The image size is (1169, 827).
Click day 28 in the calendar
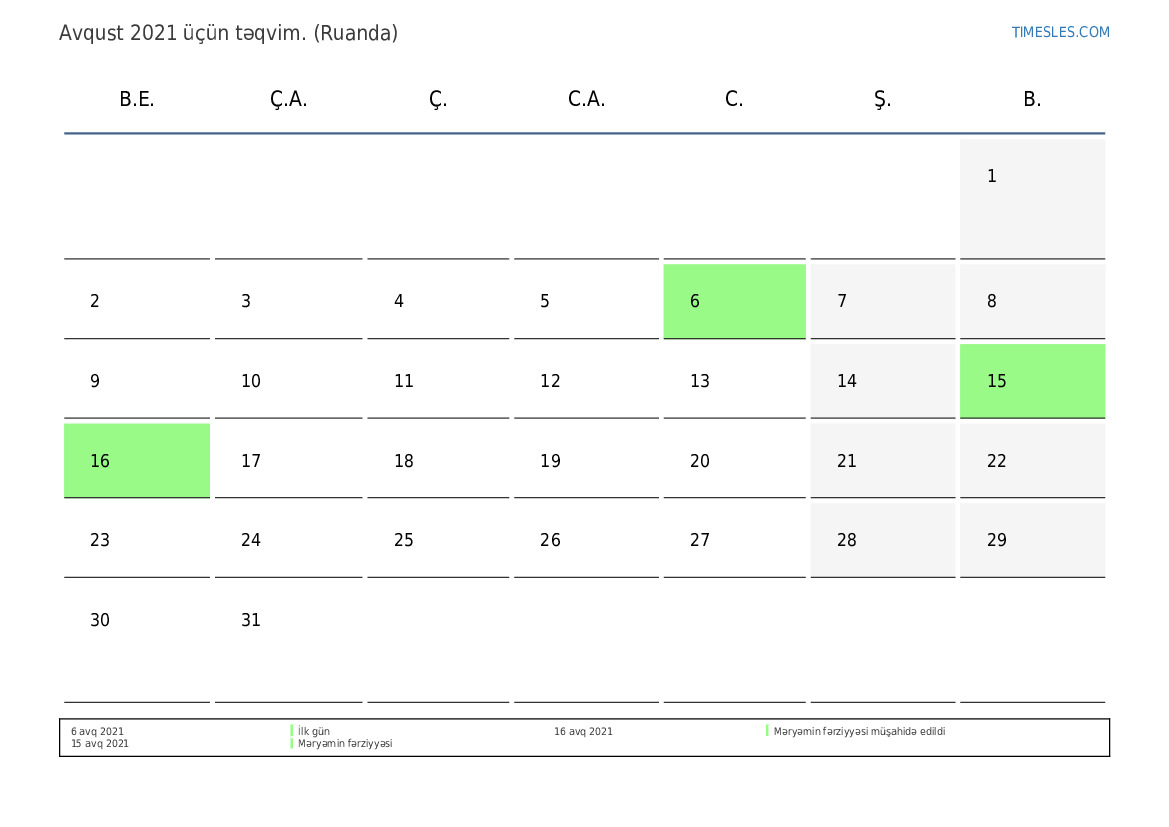883,540
